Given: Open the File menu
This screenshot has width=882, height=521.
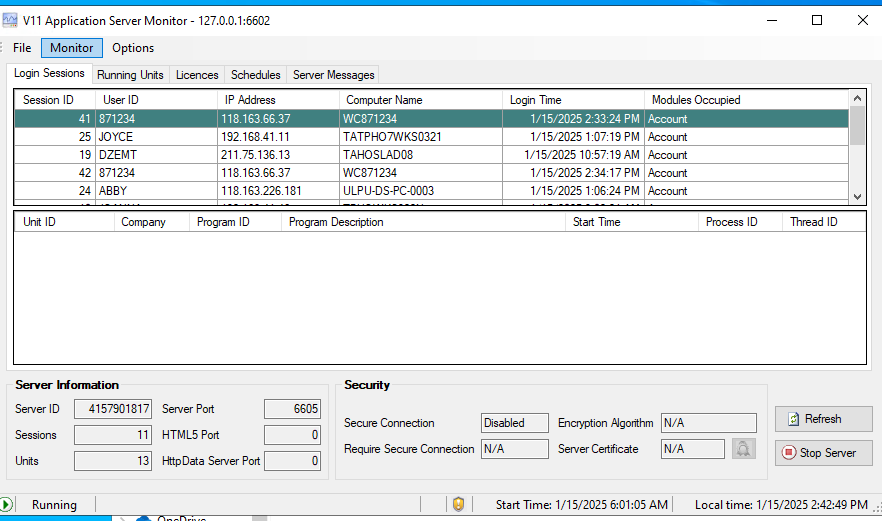Looking at the screenshot, I should point(22,48).
